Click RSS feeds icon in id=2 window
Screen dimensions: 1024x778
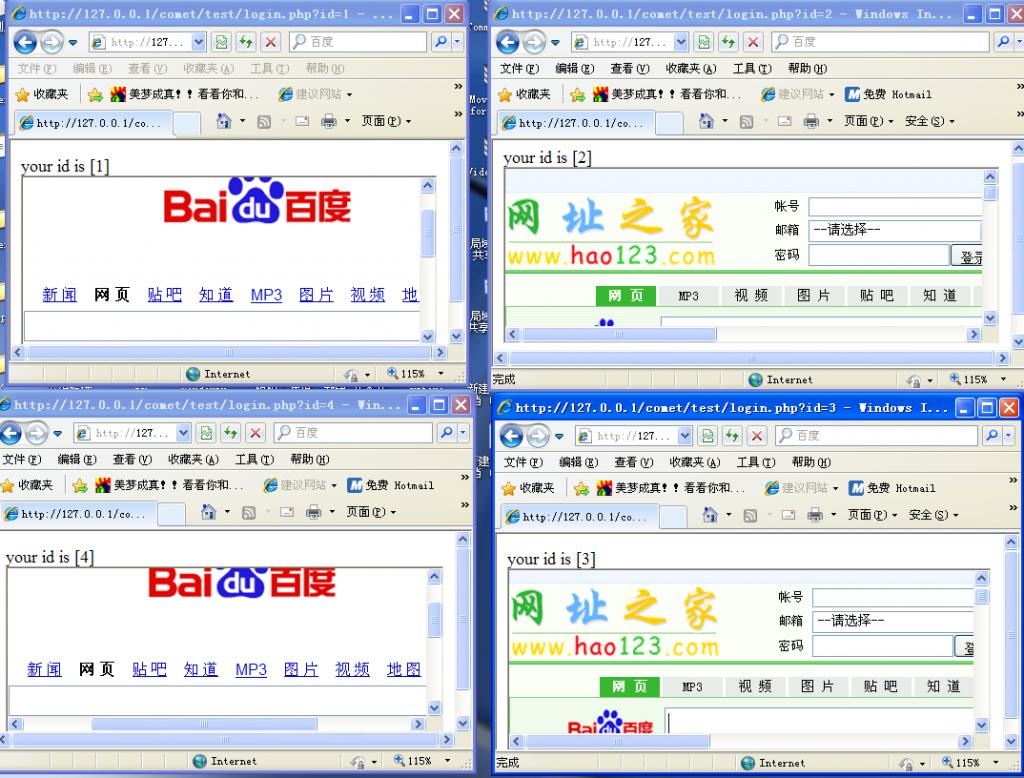click(746, 122)
